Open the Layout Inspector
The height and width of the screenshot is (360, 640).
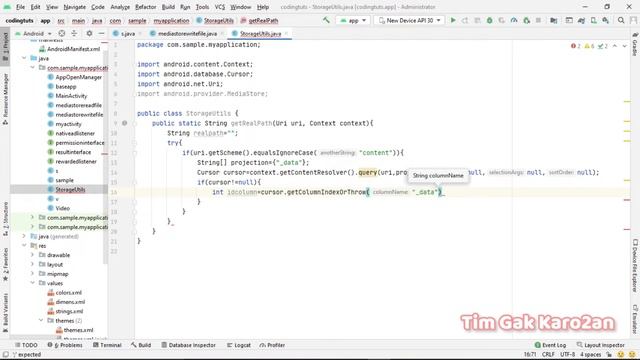600,345
